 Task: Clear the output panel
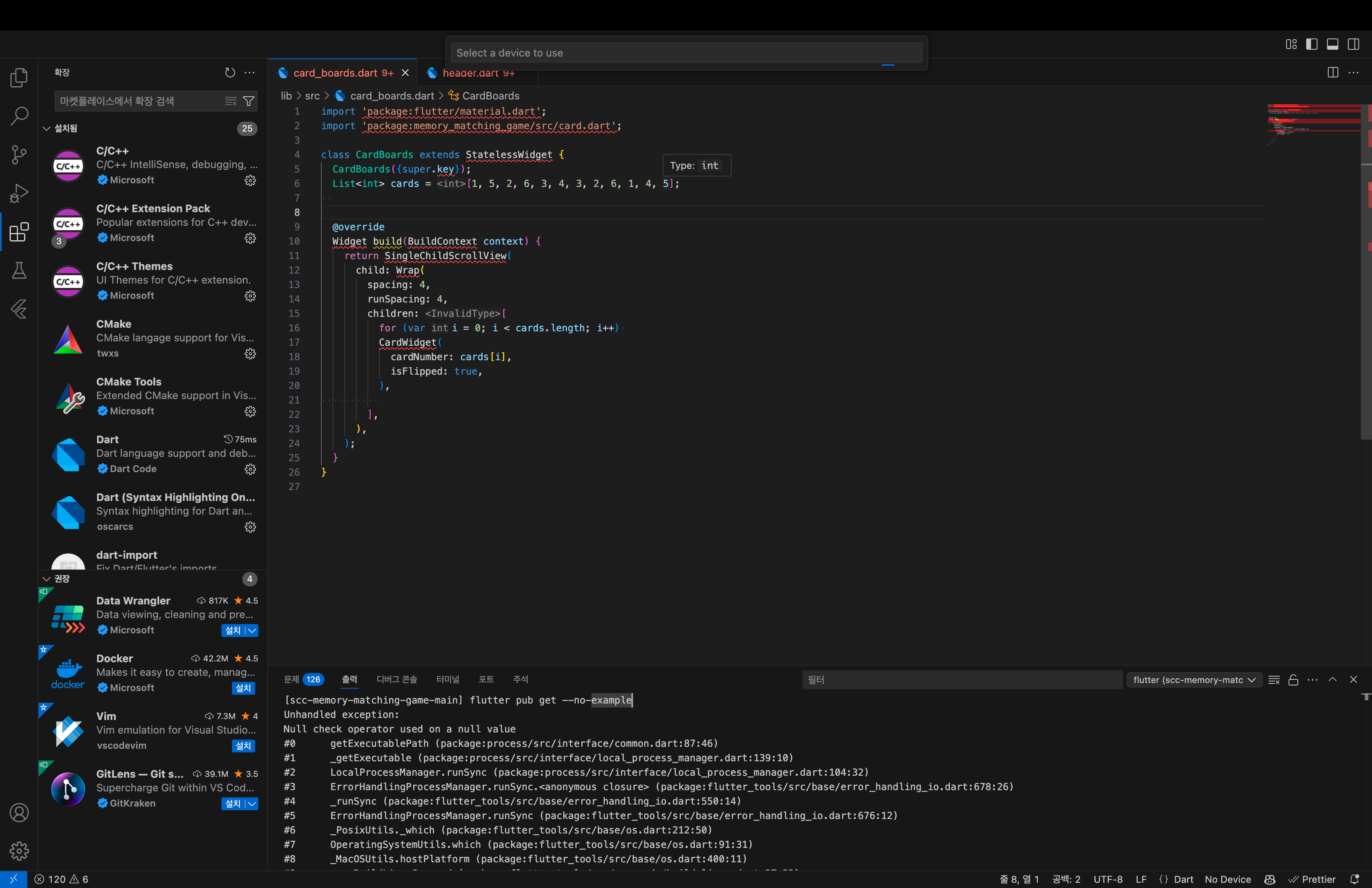(x=1274, y=680)
